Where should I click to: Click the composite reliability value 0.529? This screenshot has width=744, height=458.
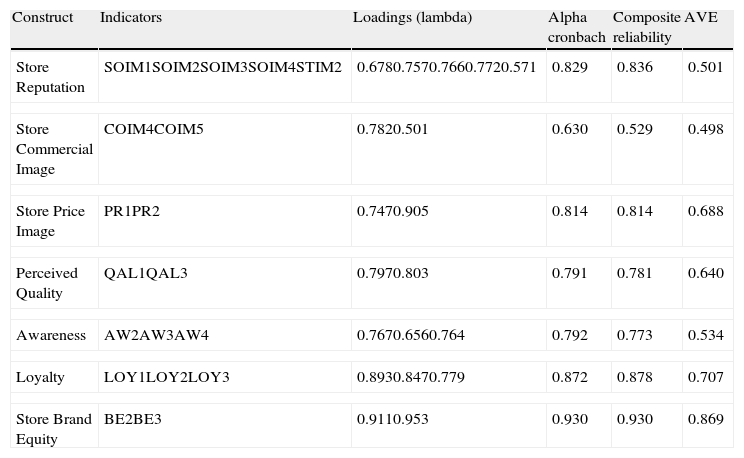click(x=635, y=129)
